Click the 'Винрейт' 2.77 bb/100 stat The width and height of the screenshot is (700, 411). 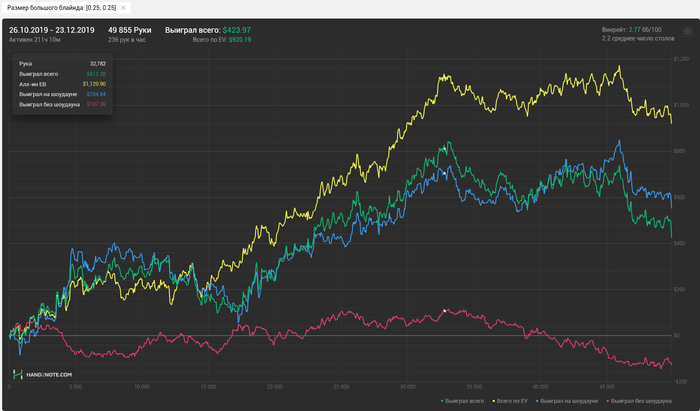(632, 29)
